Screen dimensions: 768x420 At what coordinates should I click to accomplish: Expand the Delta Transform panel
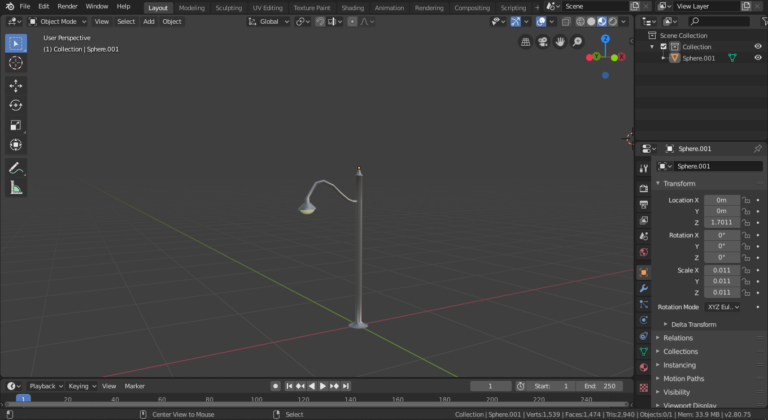click(692, 324)
